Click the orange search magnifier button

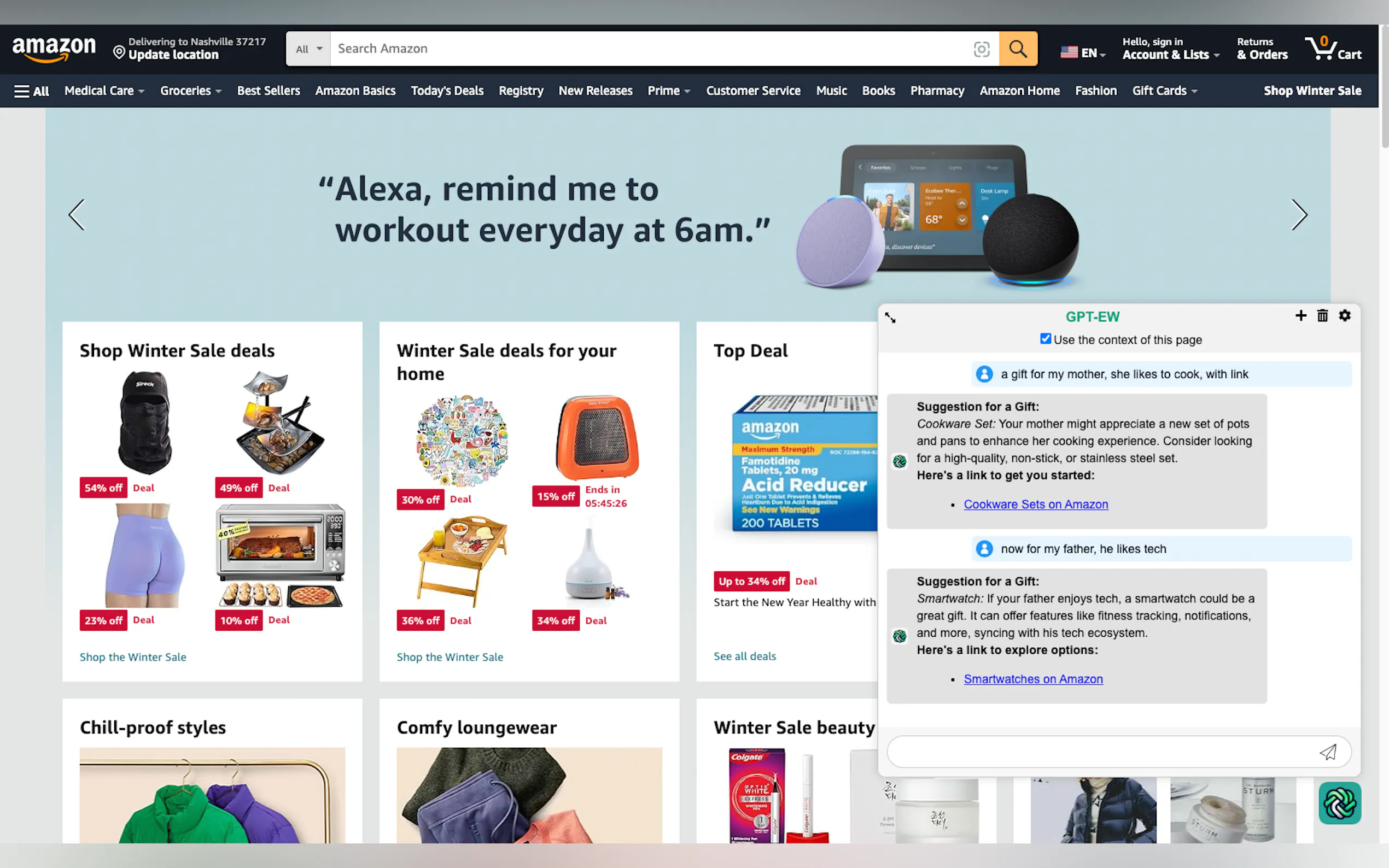1018,49
